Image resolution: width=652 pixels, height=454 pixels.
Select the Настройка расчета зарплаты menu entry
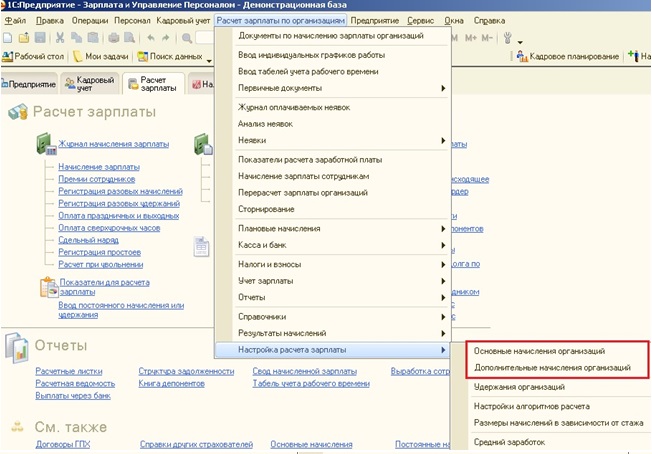click(x=332, y=350)
